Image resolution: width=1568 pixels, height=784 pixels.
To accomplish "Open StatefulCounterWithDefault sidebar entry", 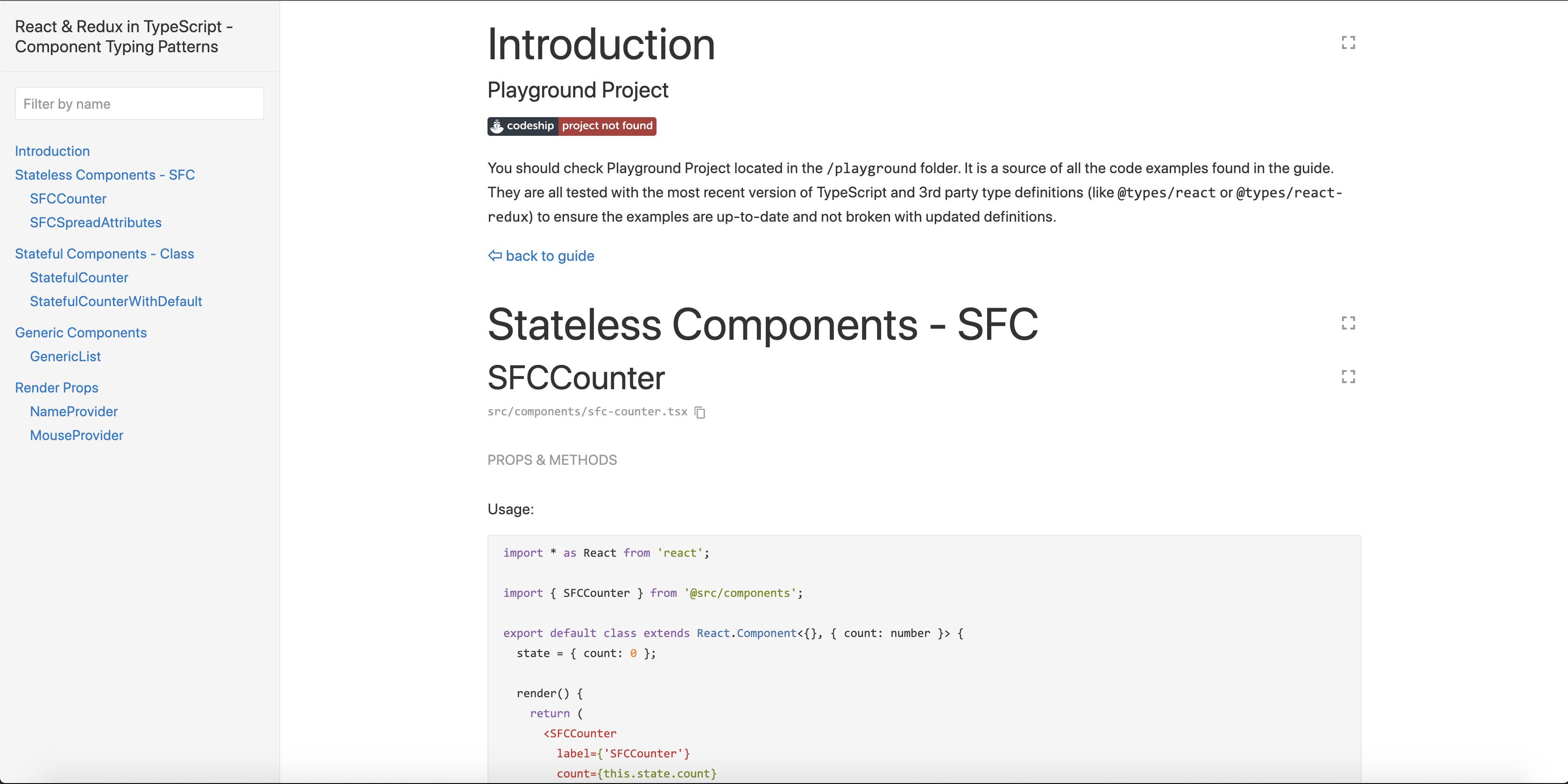I will pyautogui.click(x=116, y=301).
